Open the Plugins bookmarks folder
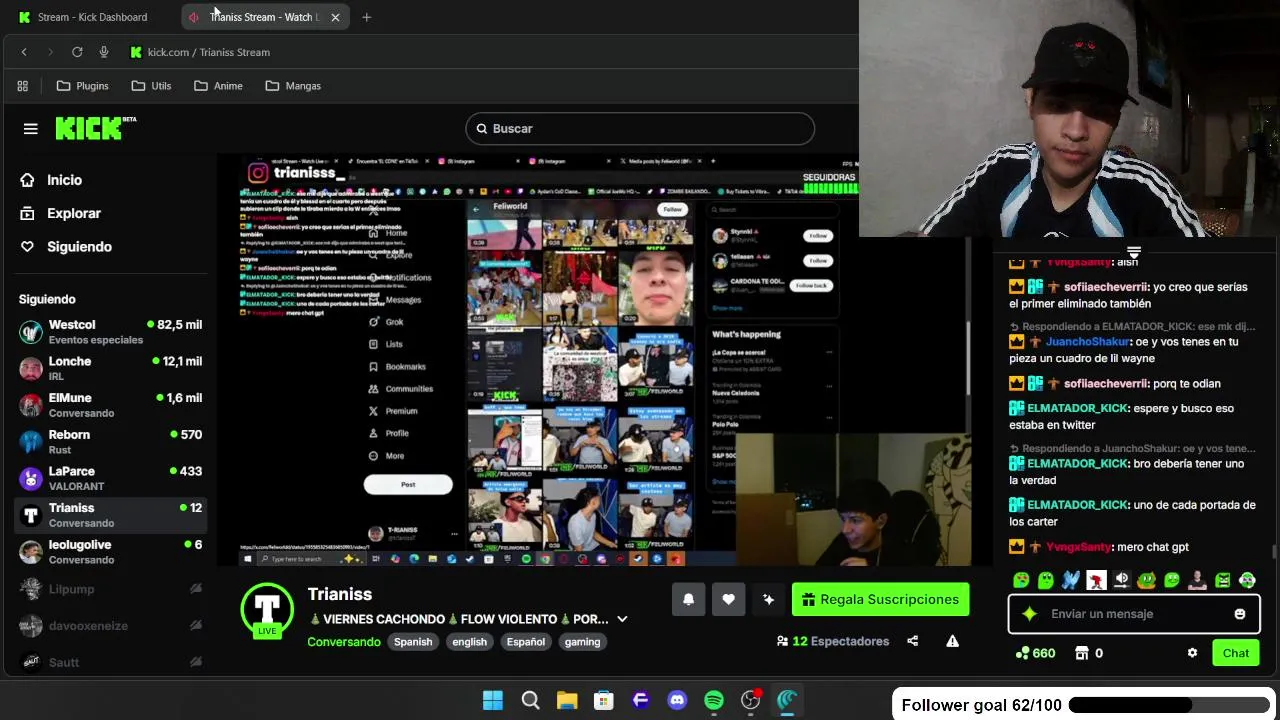 [83, 86]
